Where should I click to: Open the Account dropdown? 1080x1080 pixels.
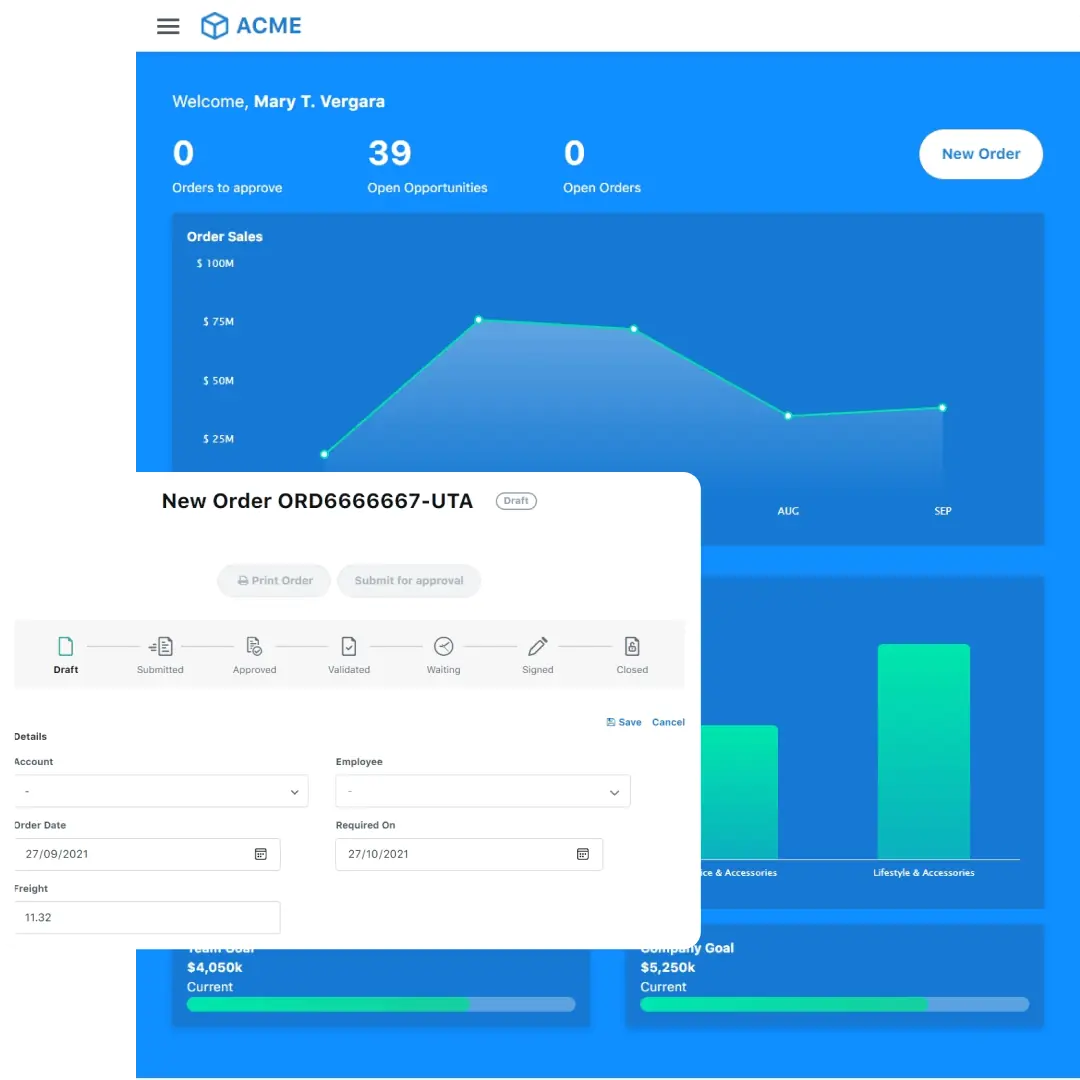(160, 791)
